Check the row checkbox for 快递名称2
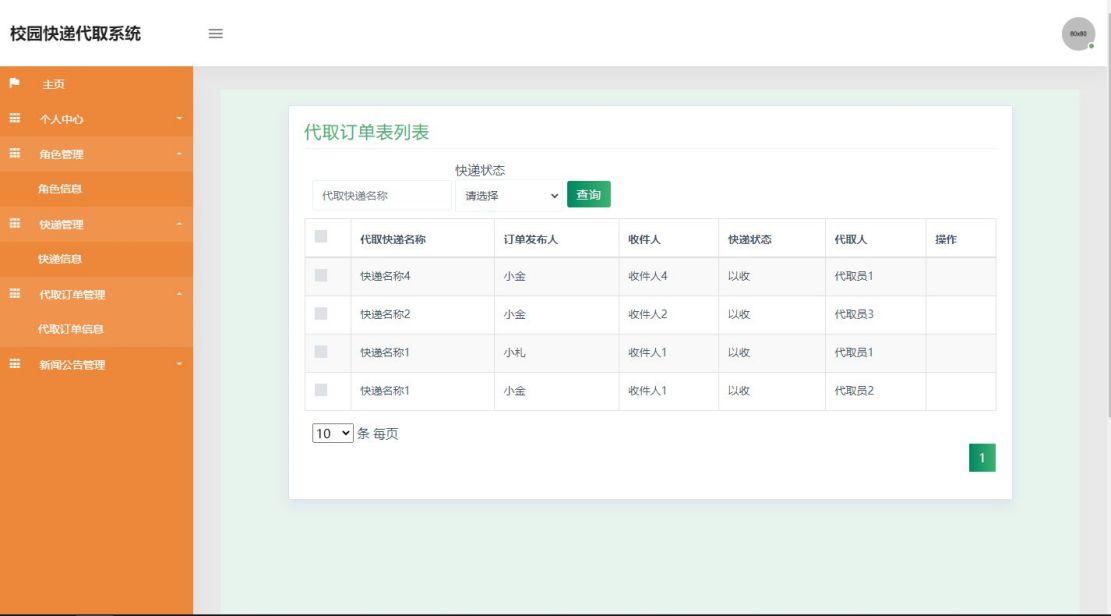Screen dimensions: 1111x616 click(321, 313)
